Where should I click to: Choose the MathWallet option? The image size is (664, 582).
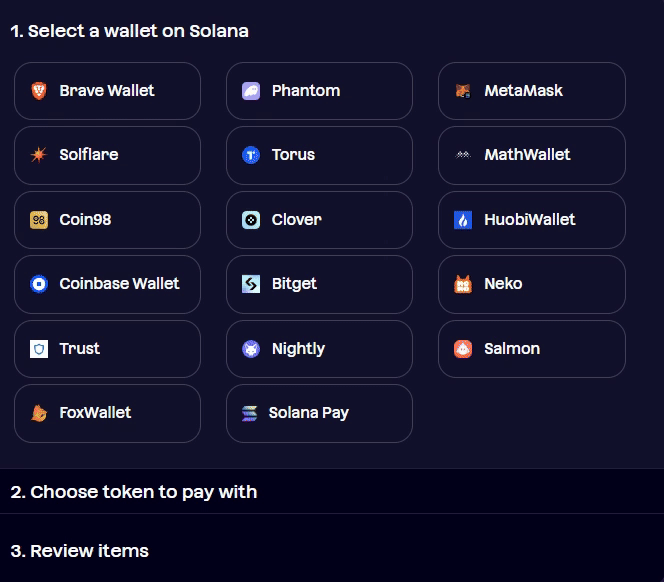pos(531,155)
